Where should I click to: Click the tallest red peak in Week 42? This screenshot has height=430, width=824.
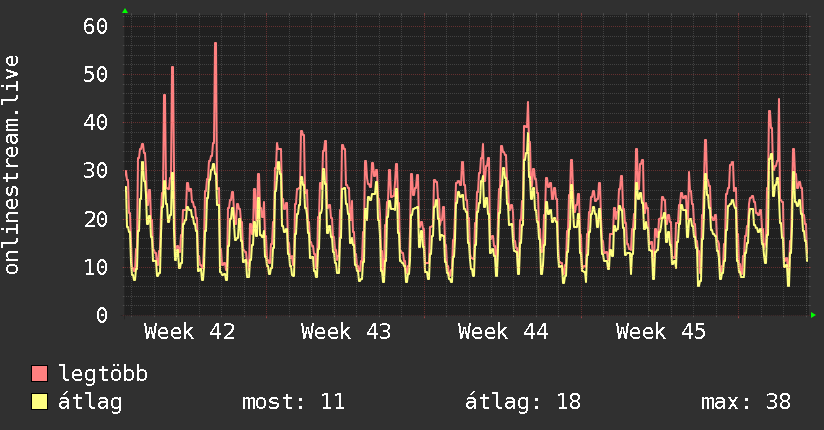215,45
